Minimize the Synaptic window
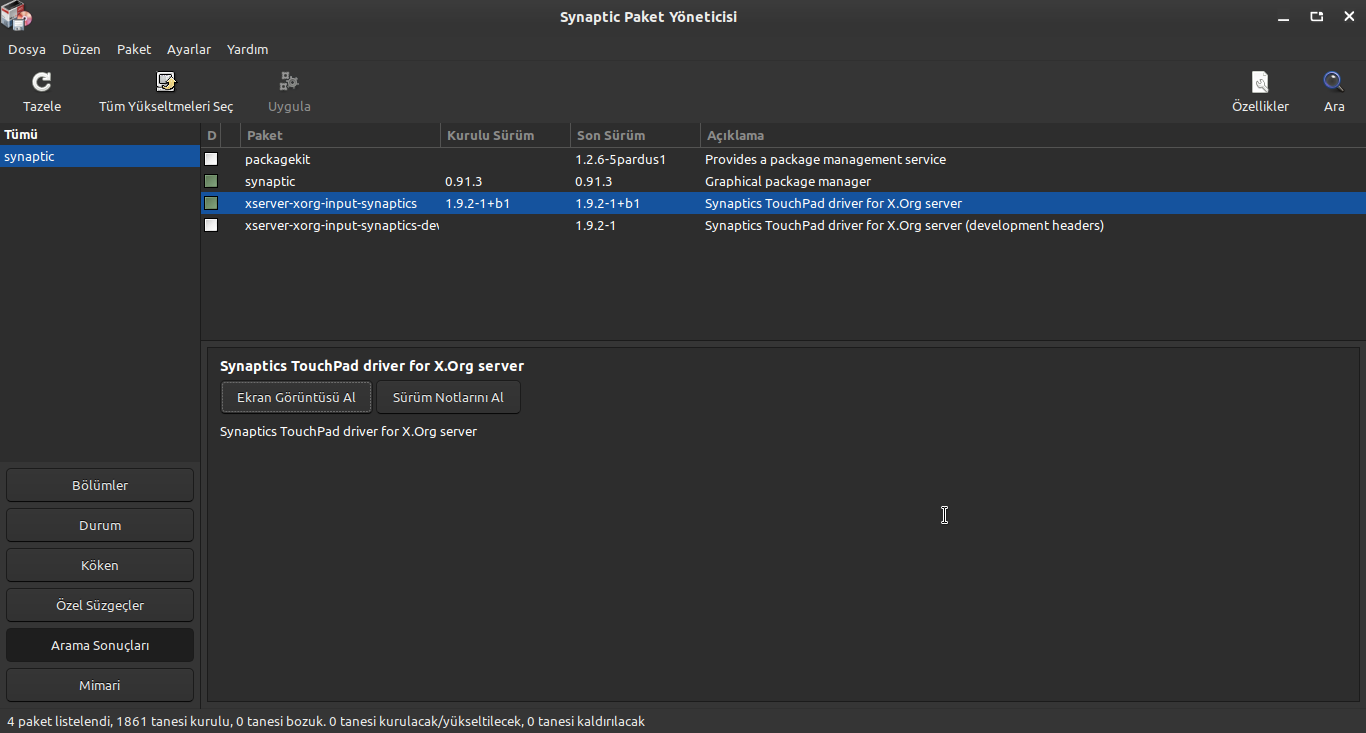This screenshot has height=733, width=1366. [x=1284, y=17]
